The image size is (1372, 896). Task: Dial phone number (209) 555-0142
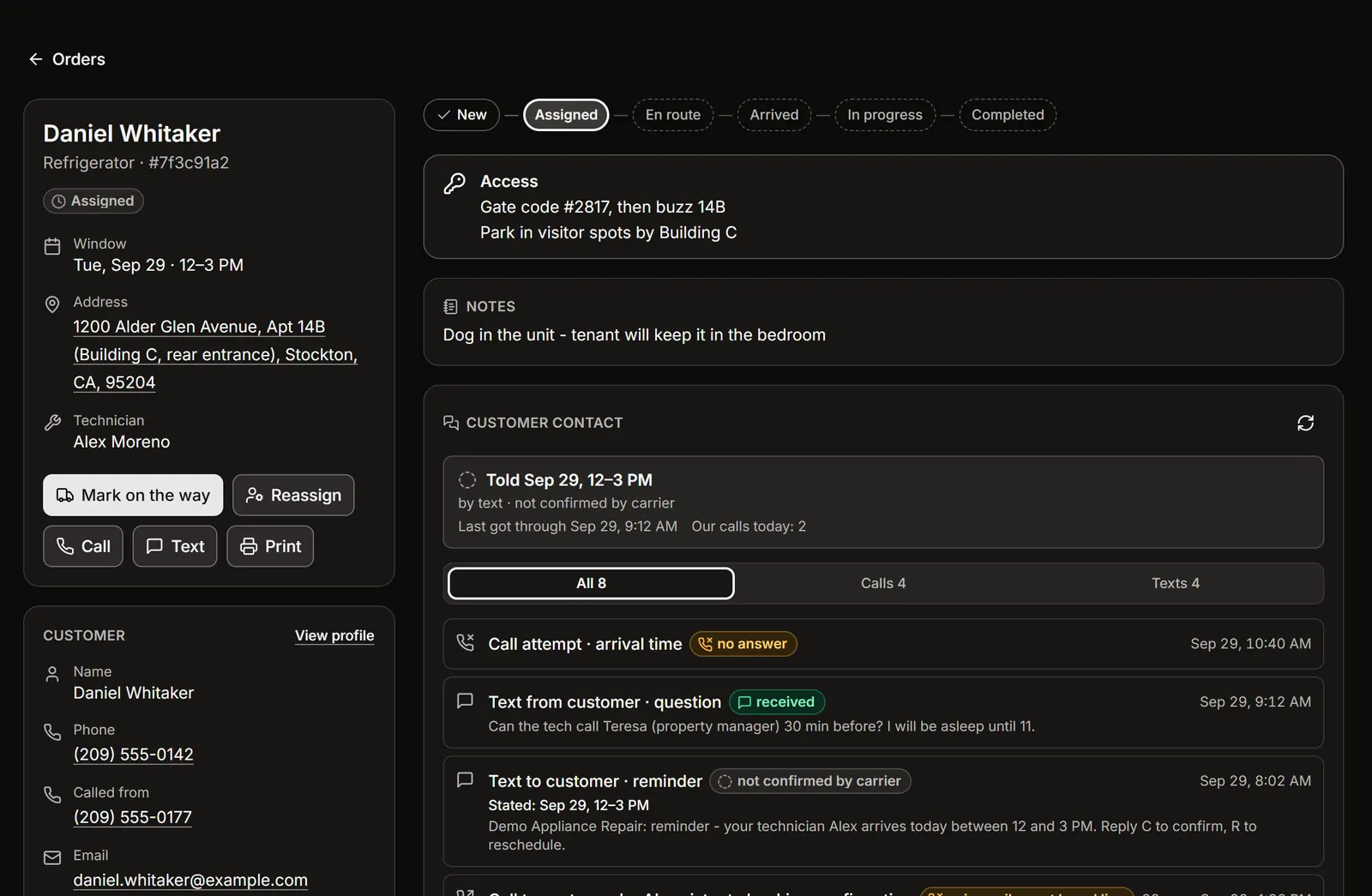click(x=133, y=755)
